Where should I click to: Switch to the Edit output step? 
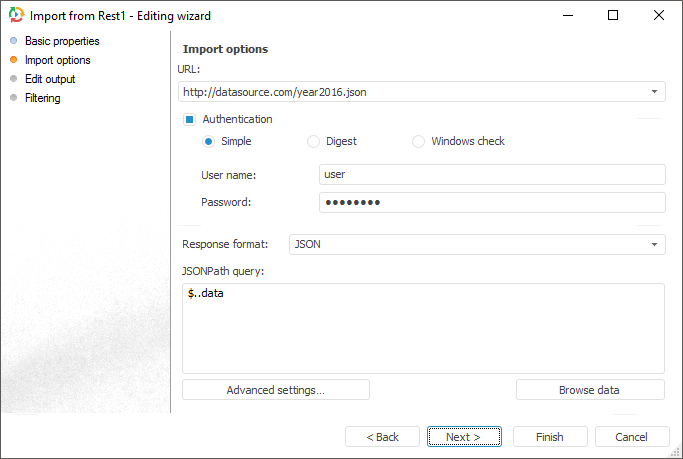(x=50, y=79)
